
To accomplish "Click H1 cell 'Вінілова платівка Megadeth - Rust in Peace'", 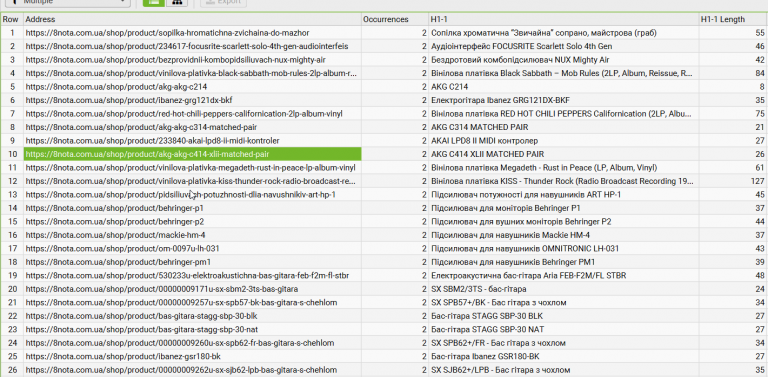I will click(x=563, y=167).
